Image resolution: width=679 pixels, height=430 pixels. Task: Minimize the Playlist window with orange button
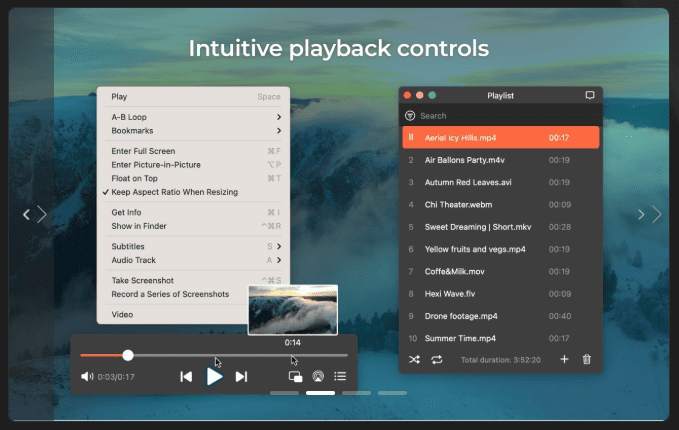tap(420, 95)
